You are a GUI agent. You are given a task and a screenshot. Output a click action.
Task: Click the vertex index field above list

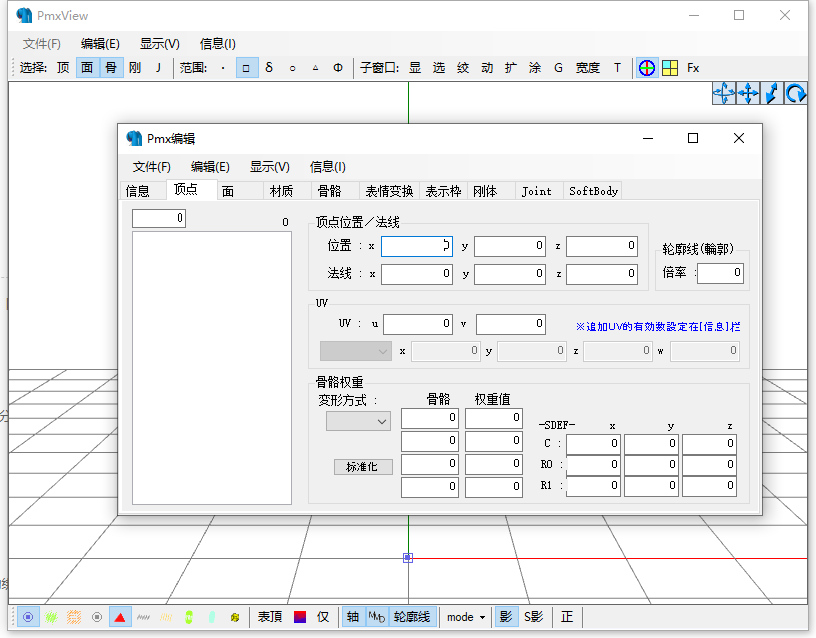coord(159,218)
